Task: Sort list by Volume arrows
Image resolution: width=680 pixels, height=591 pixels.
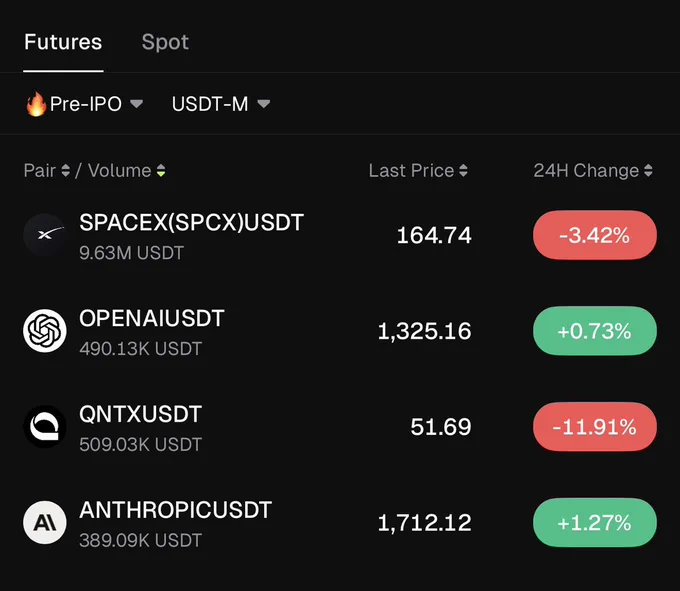Action: coord(161,170)
